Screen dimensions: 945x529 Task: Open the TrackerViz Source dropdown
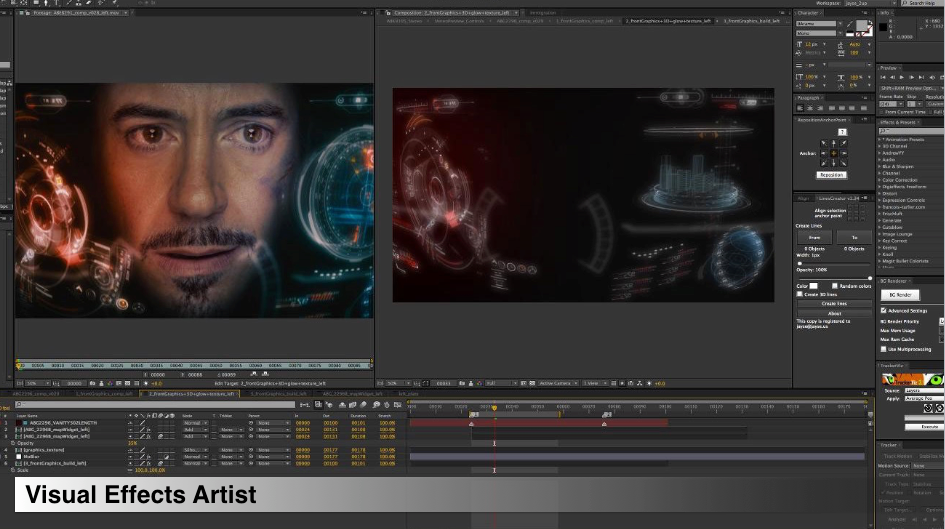click(x=923, y=391)
